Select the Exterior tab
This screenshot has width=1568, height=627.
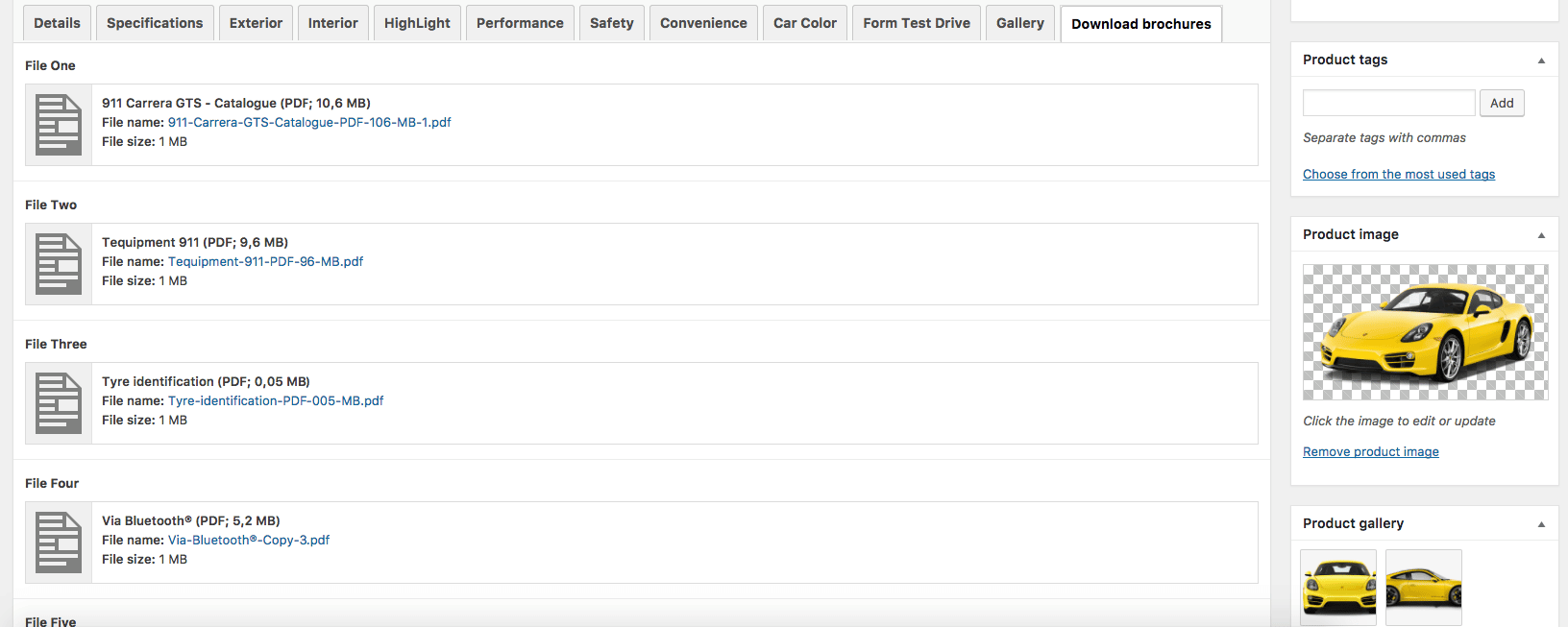(256, 23)
